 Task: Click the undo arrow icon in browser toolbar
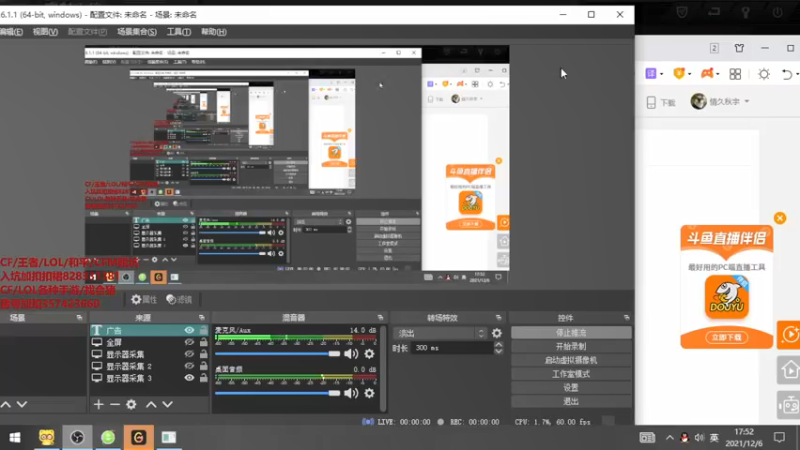[787, 74]
